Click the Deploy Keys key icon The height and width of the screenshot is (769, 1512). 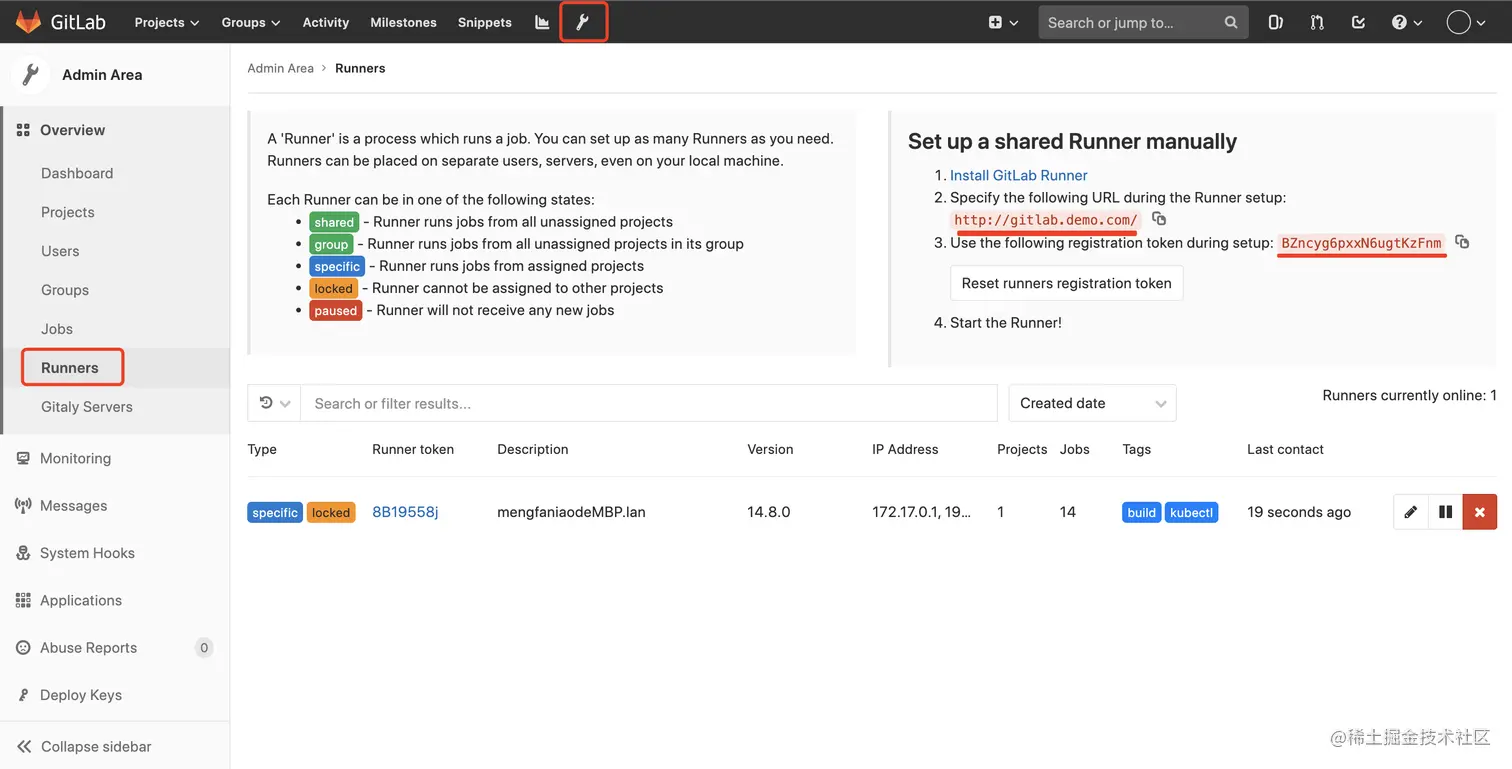pos(23,695)
